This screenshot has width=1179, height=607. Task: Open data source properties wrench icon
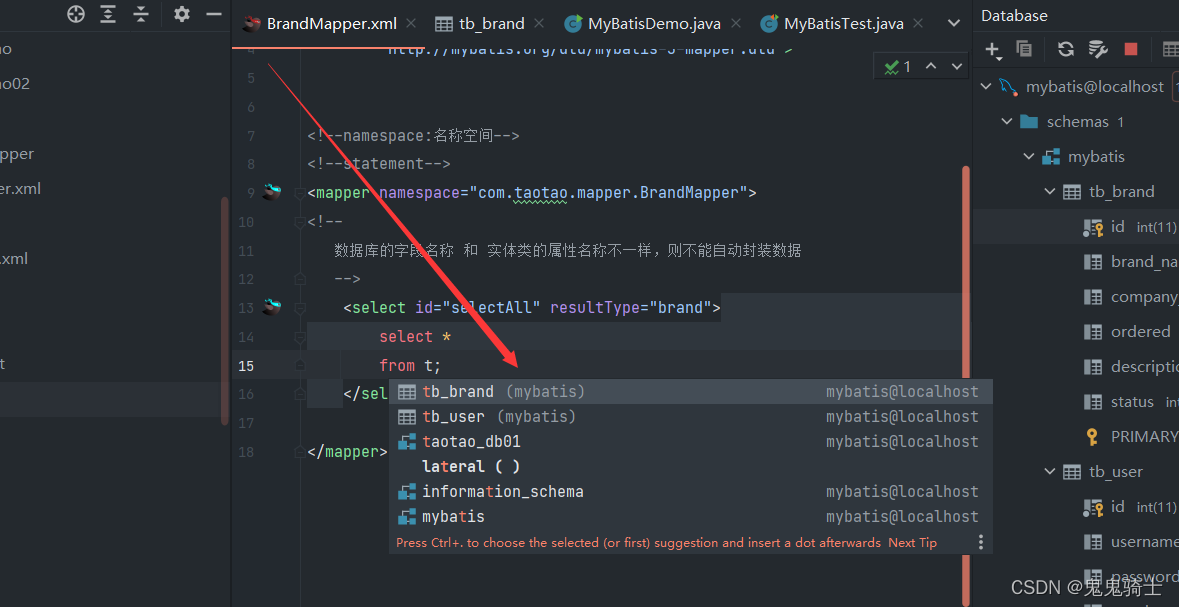point(1098,49)
